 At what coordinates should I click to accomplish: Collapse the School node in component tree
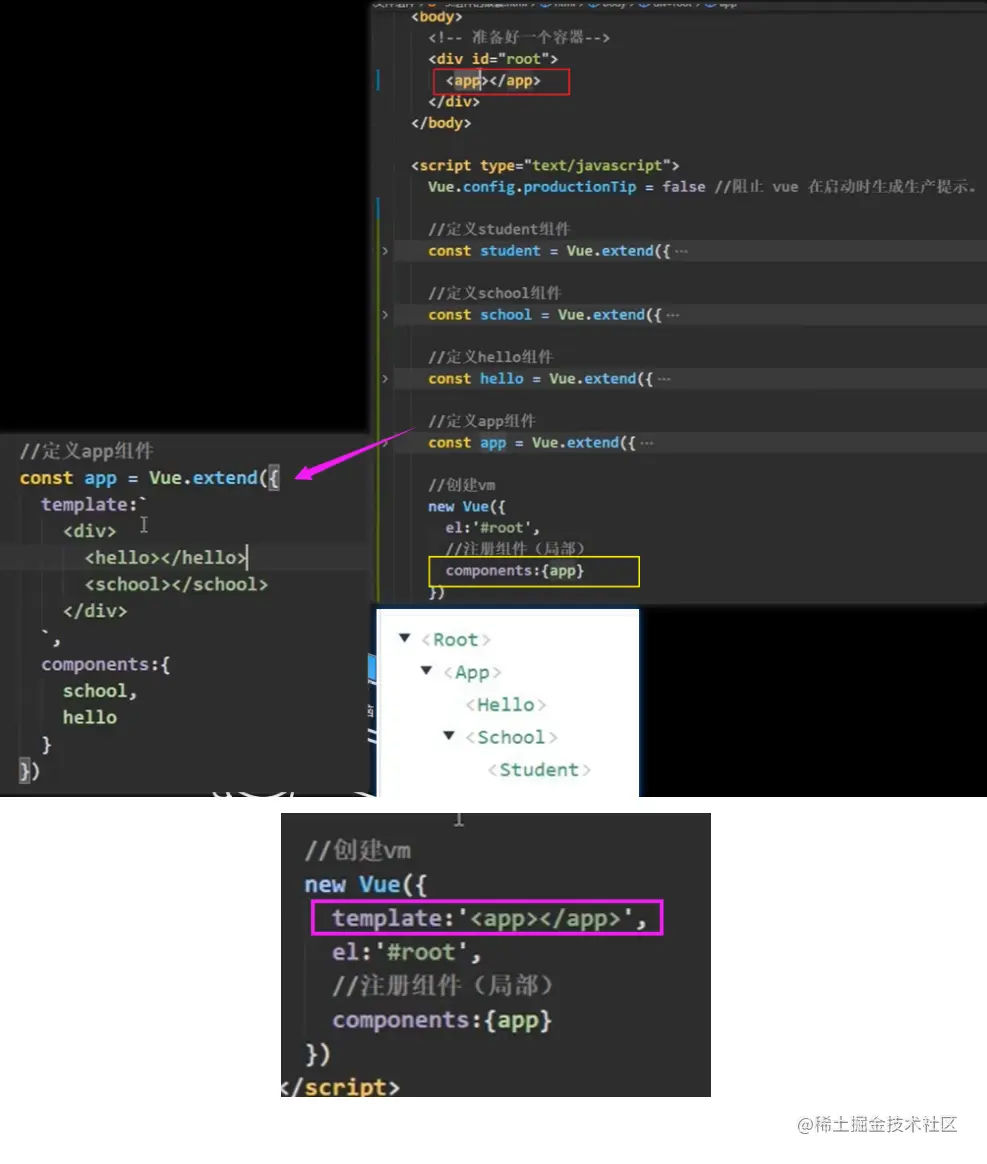(448, 736)
